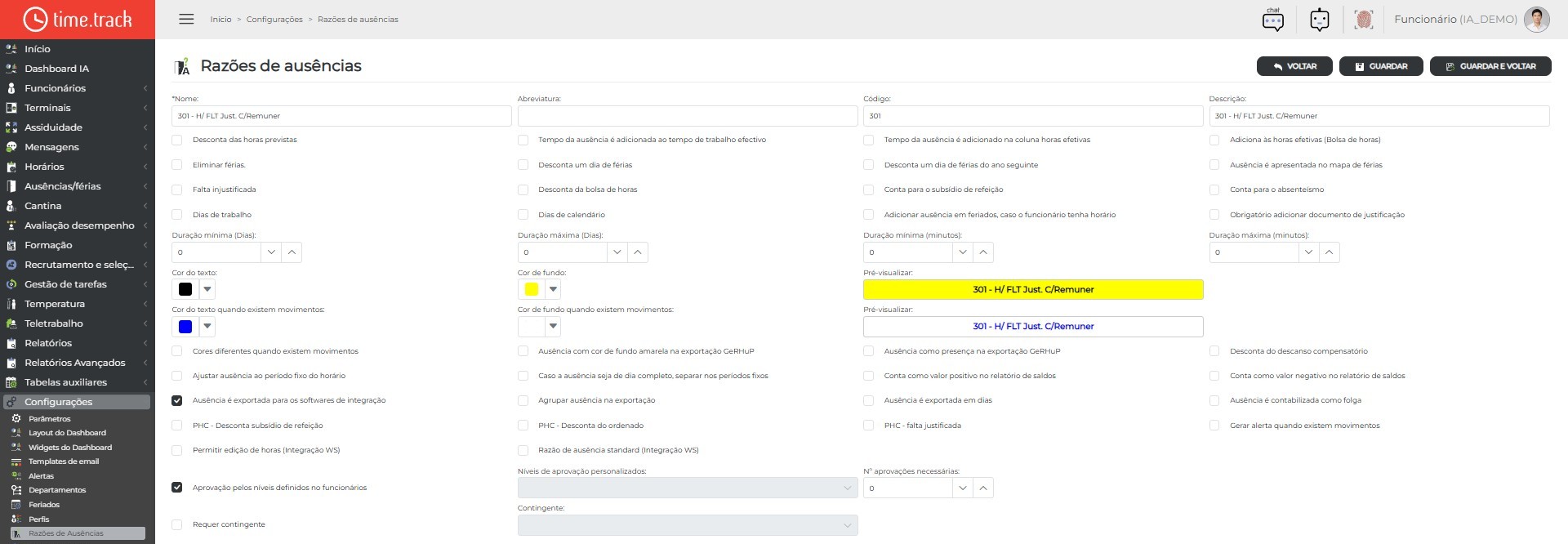This screenshot has height=544, width=1568.
Task: Click the Avaliação desempenho sidebar icon
Action: click(11, 225)
